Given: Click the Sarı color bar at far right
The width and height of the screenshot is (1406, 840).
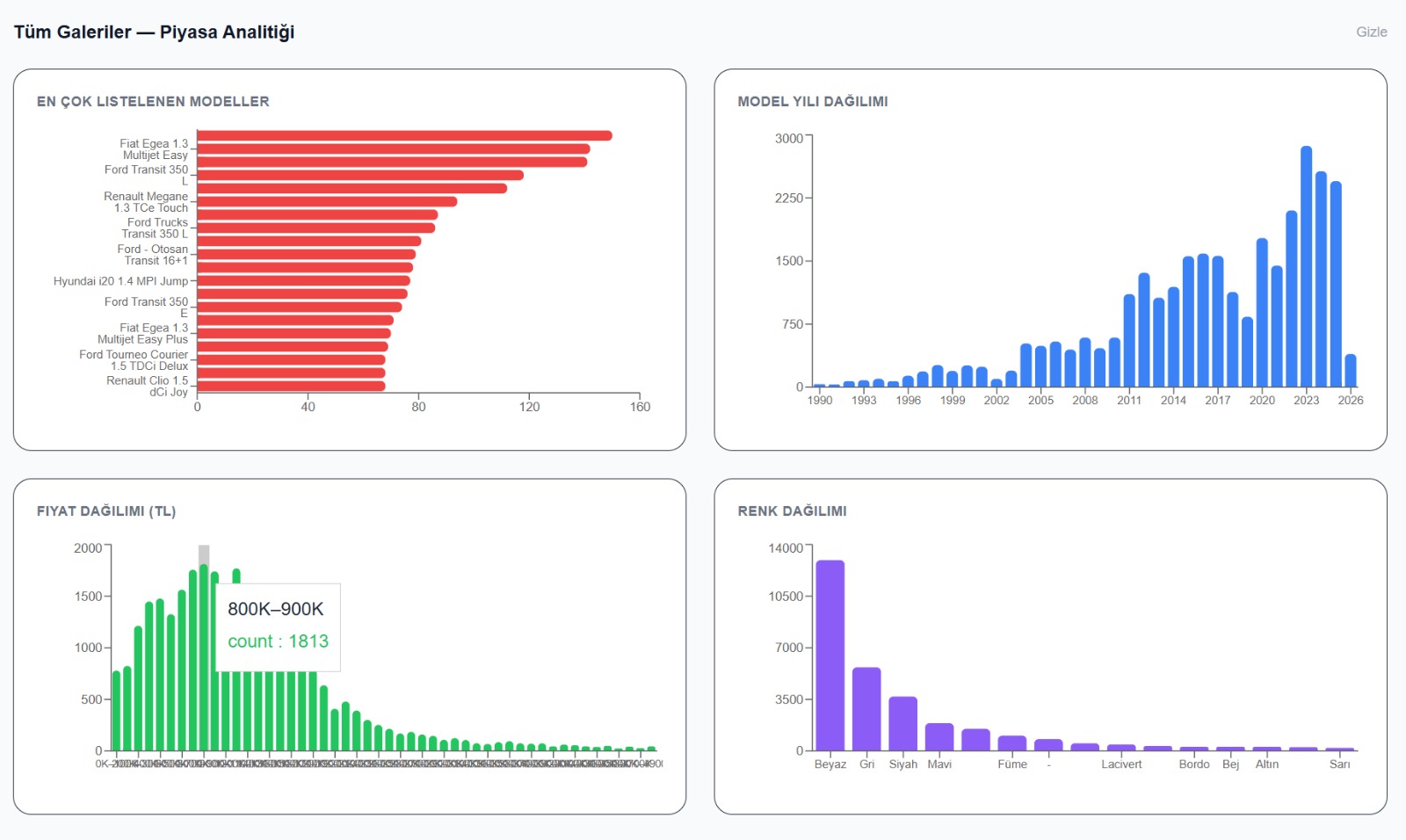Looking at the screenshot, I should [1339, 749].
